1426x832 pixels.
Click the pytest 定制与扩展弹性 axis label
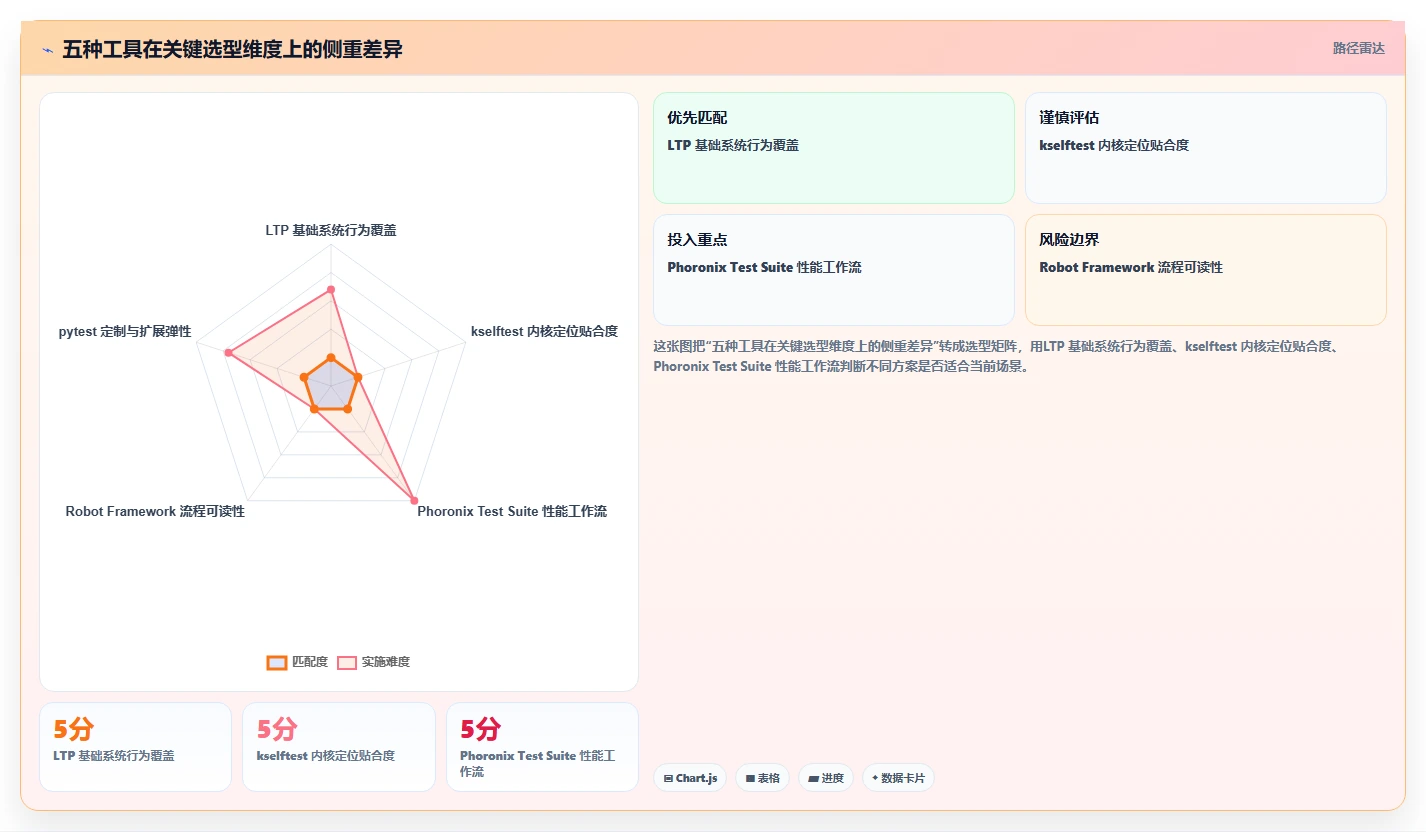[x=125, y=331]
